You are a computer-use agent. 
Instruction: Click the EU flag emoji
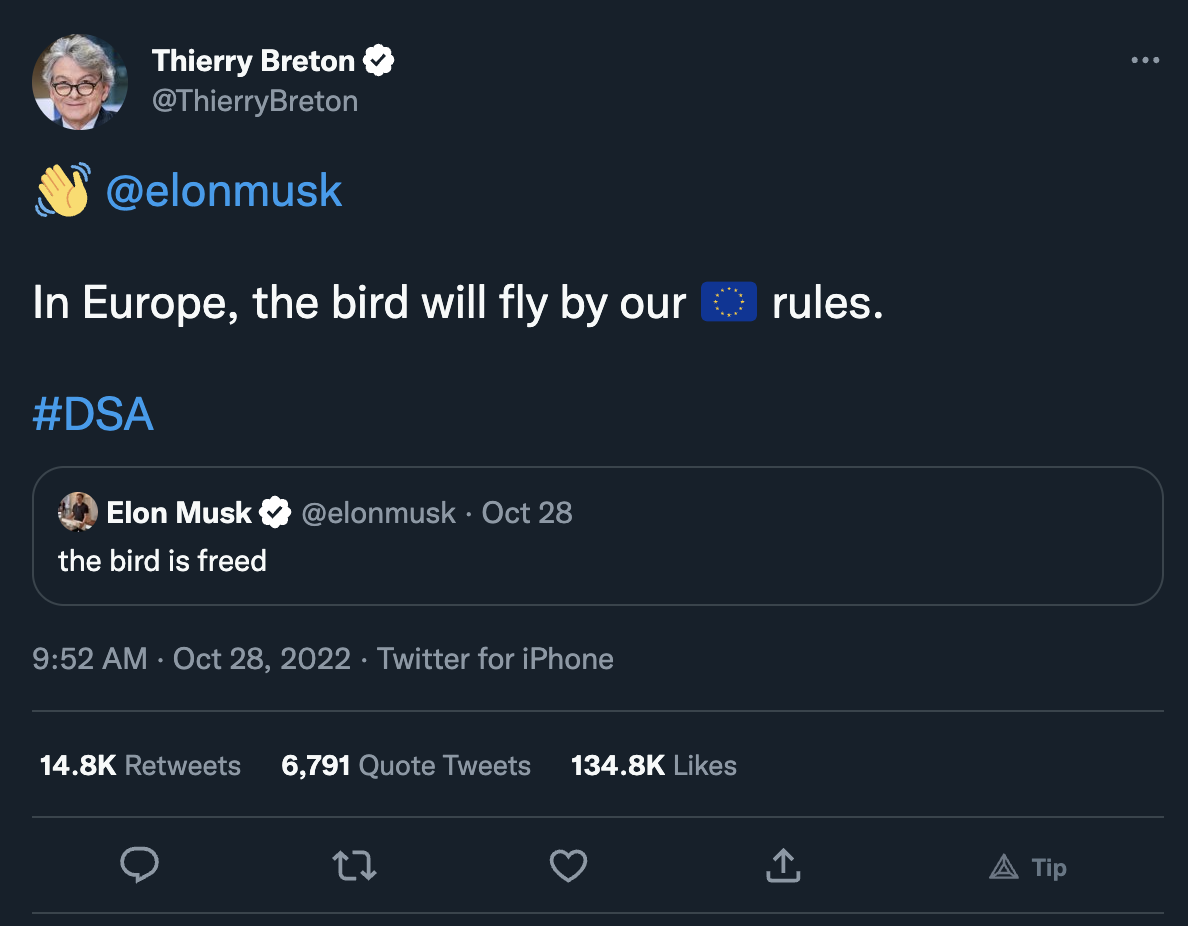click(729, 302)
